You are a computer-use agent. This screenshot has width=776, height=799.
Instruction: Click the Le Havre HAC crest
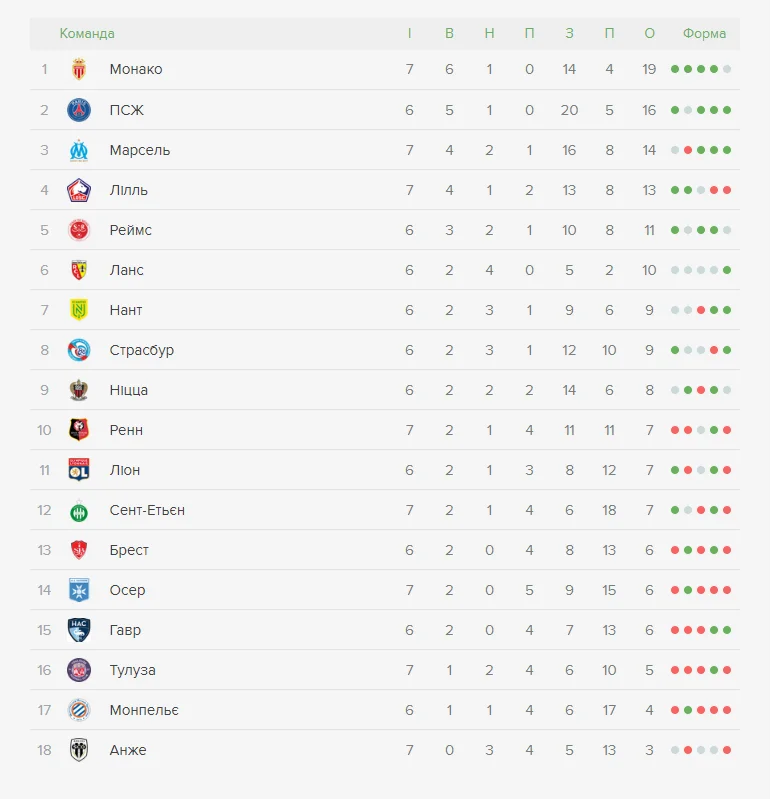tap(79, 630)
